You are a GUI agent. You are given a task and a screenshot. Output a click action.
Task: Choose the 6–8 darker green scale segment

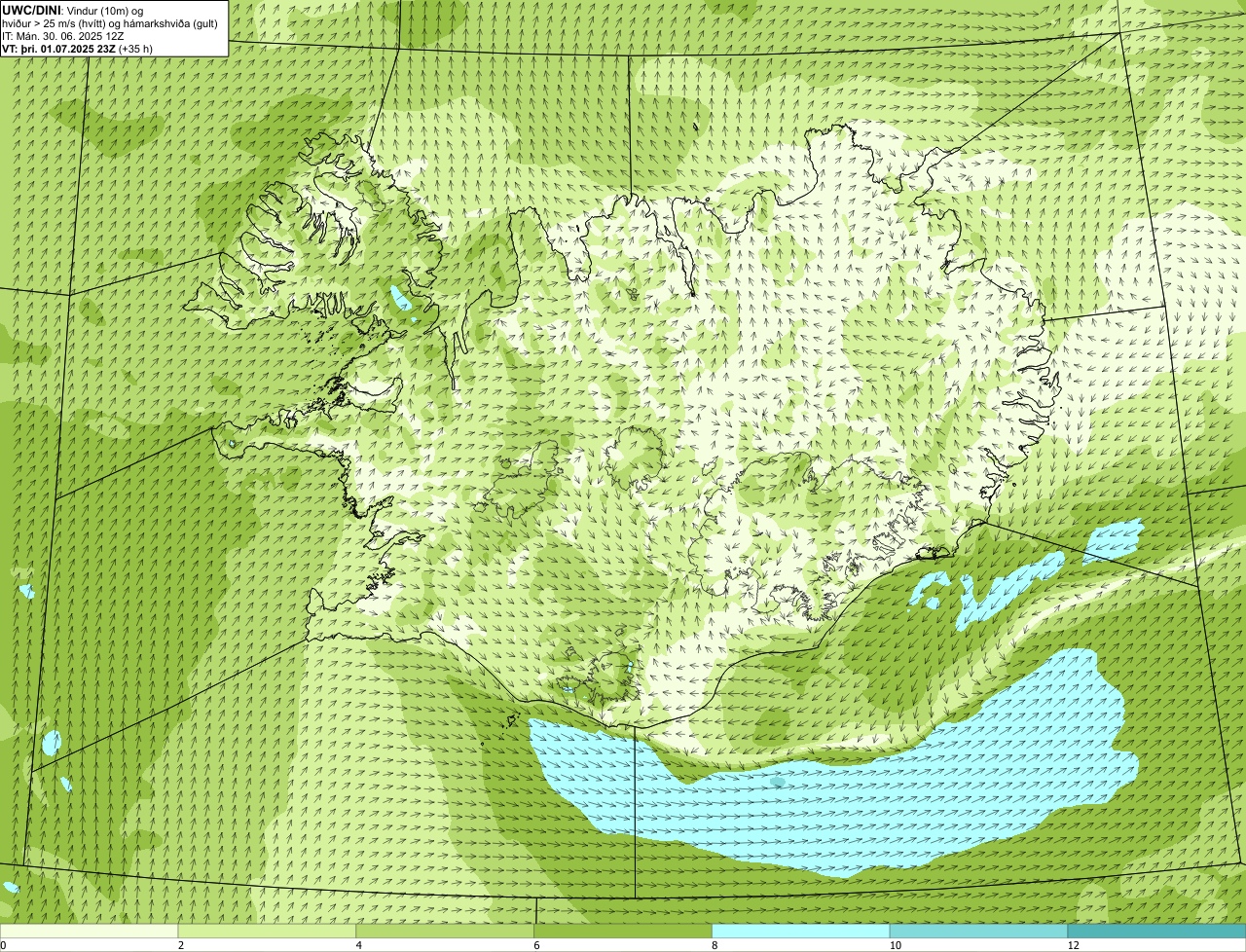[624, 932]
